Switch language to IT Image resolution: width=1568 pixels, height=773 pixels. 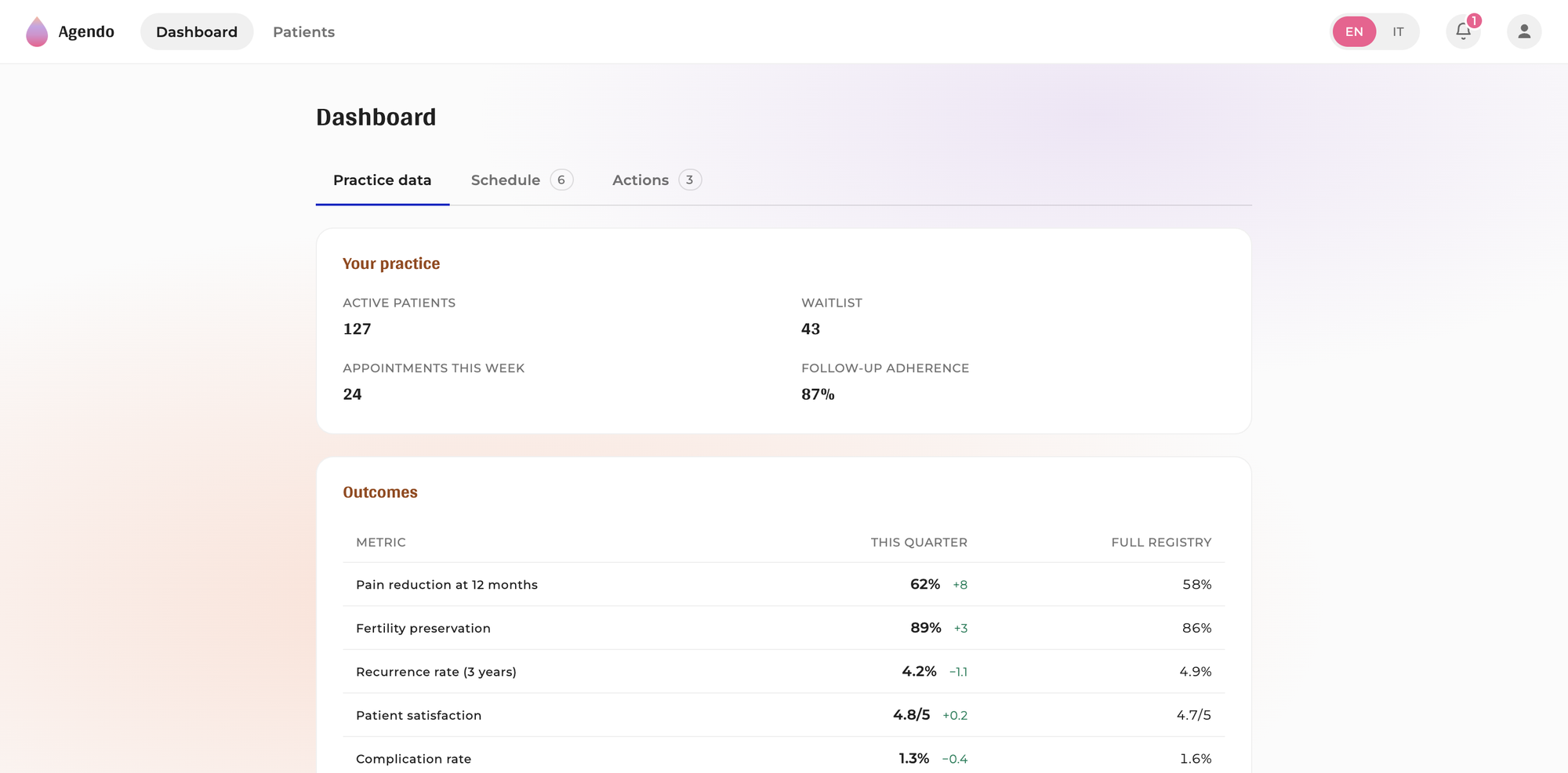pyautogui.click(x=1398, y=31)
